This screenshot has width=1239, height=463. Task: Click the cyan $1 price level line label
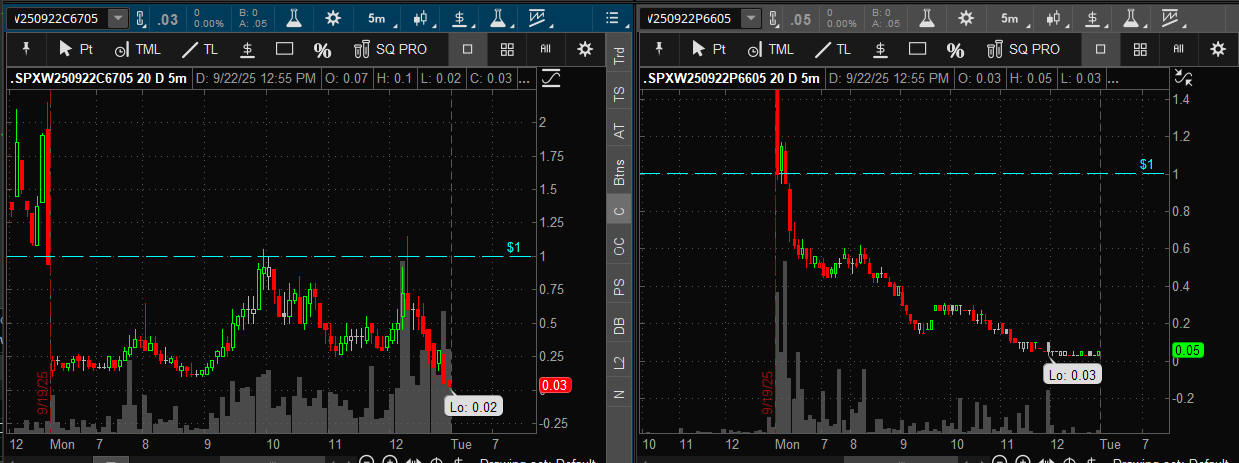[514, 247]
